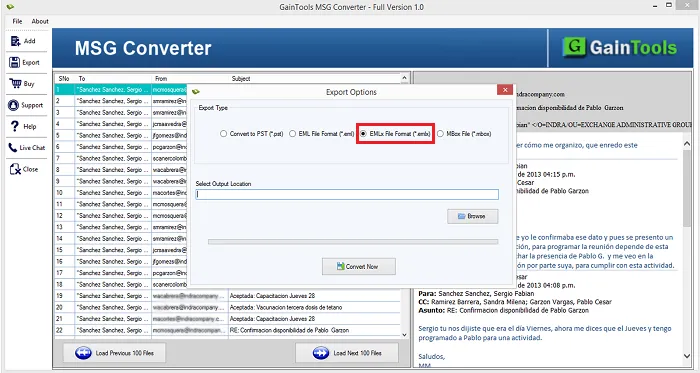Select email row number 15
The height and width of the screenshot is (373, 700).
121,250
